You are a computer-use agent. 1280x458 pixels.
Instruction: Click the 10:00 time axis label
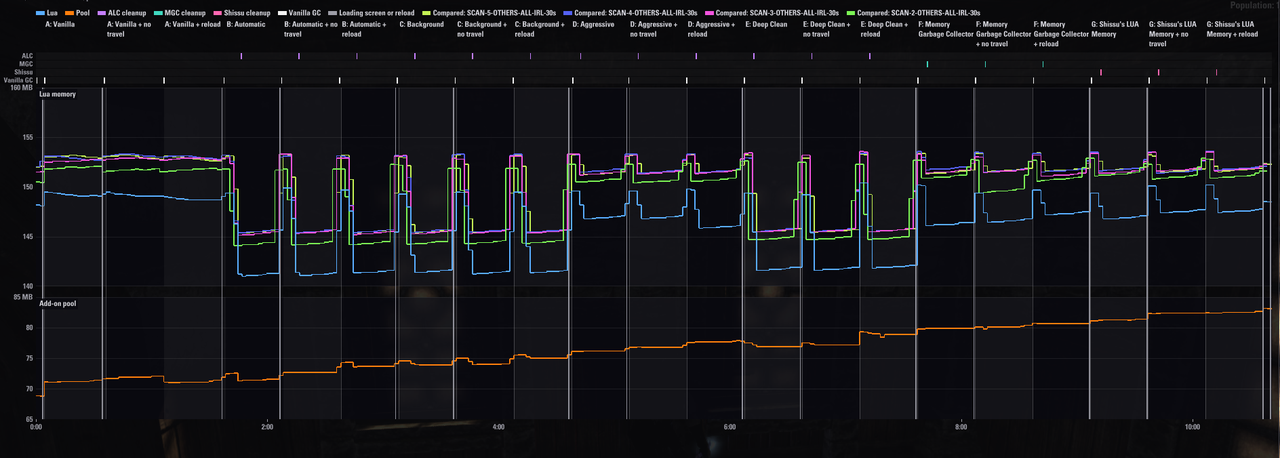(x=1191, y=427)
